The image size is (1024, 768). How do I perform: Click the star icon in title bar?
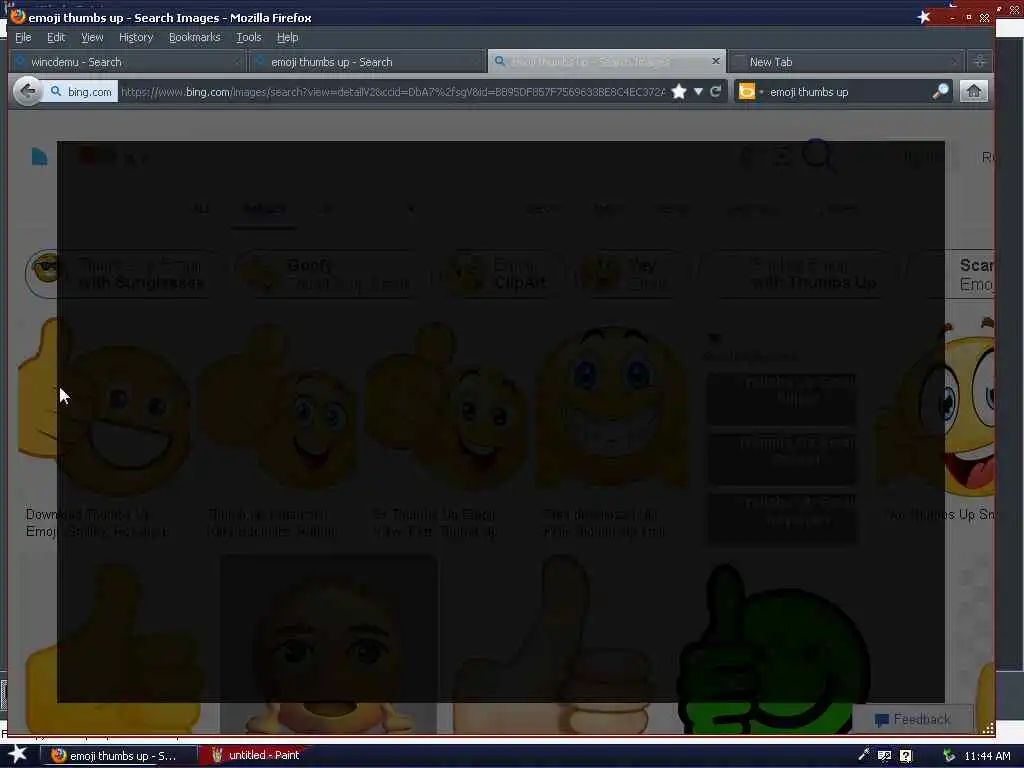923,17
